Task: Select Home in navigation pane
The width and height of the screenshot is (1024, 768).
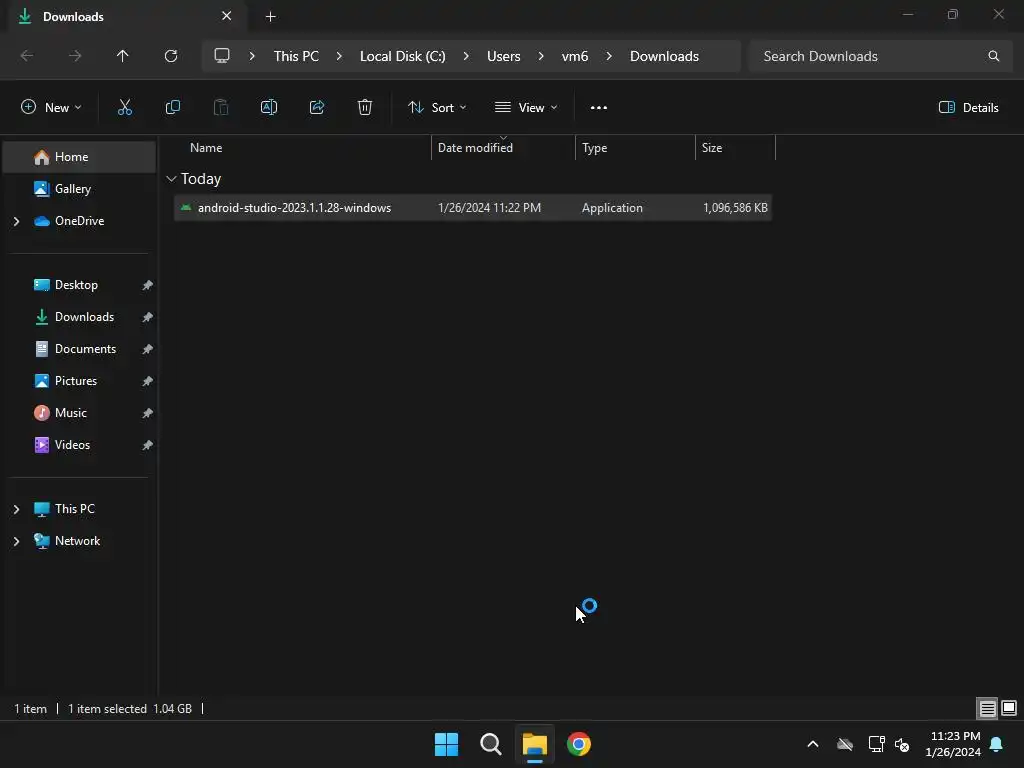Action: (79, 157)
